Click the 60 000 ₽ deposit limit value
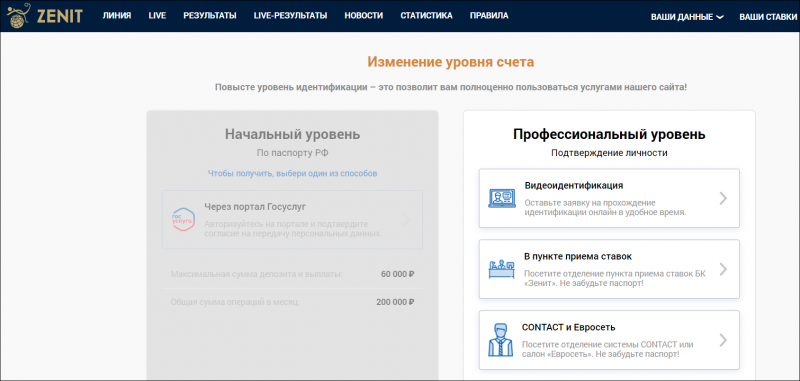 pos(397,274)
